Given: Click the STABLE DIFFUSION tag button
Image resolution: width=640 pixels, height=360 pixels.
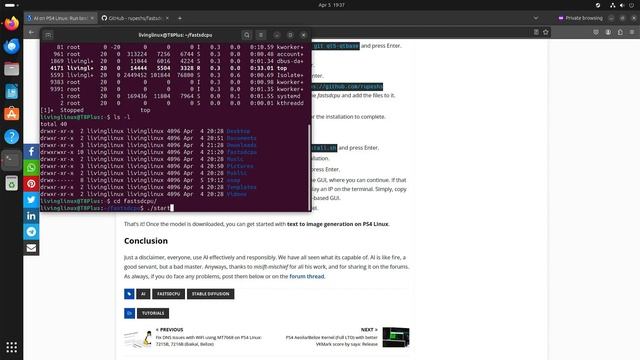Looking at the screenshot, I should 211,294.
